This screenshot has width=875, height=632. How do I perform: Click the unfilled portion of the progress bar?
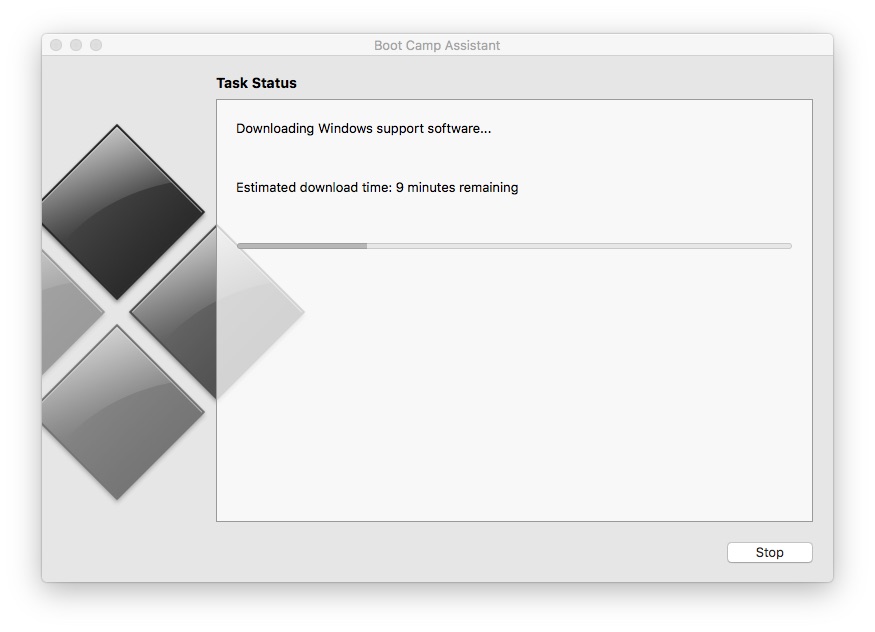point(578,245)
